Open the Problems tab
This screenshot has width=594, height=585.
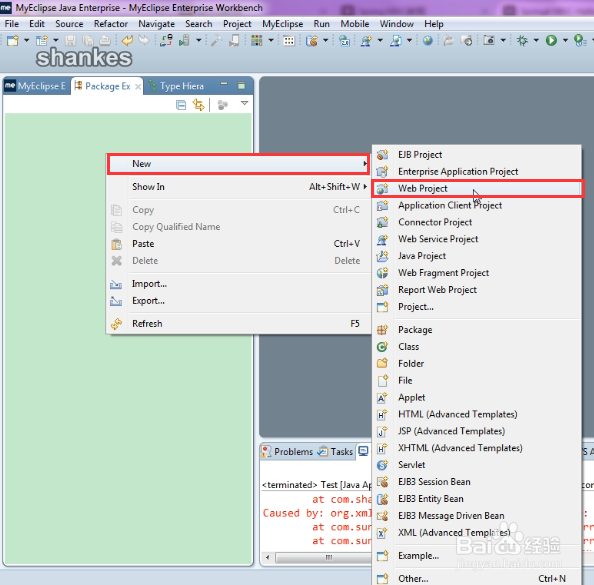coord(288,452)
